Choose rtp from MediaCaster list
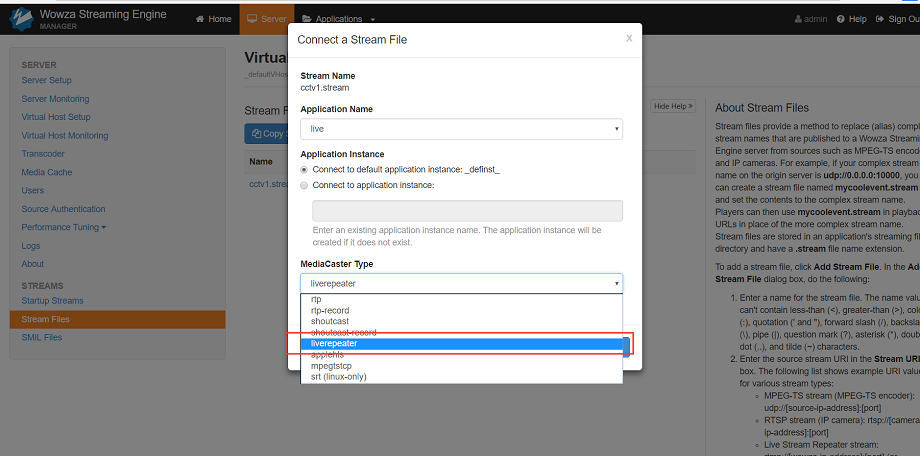920x456 pixels. (461, 299)
